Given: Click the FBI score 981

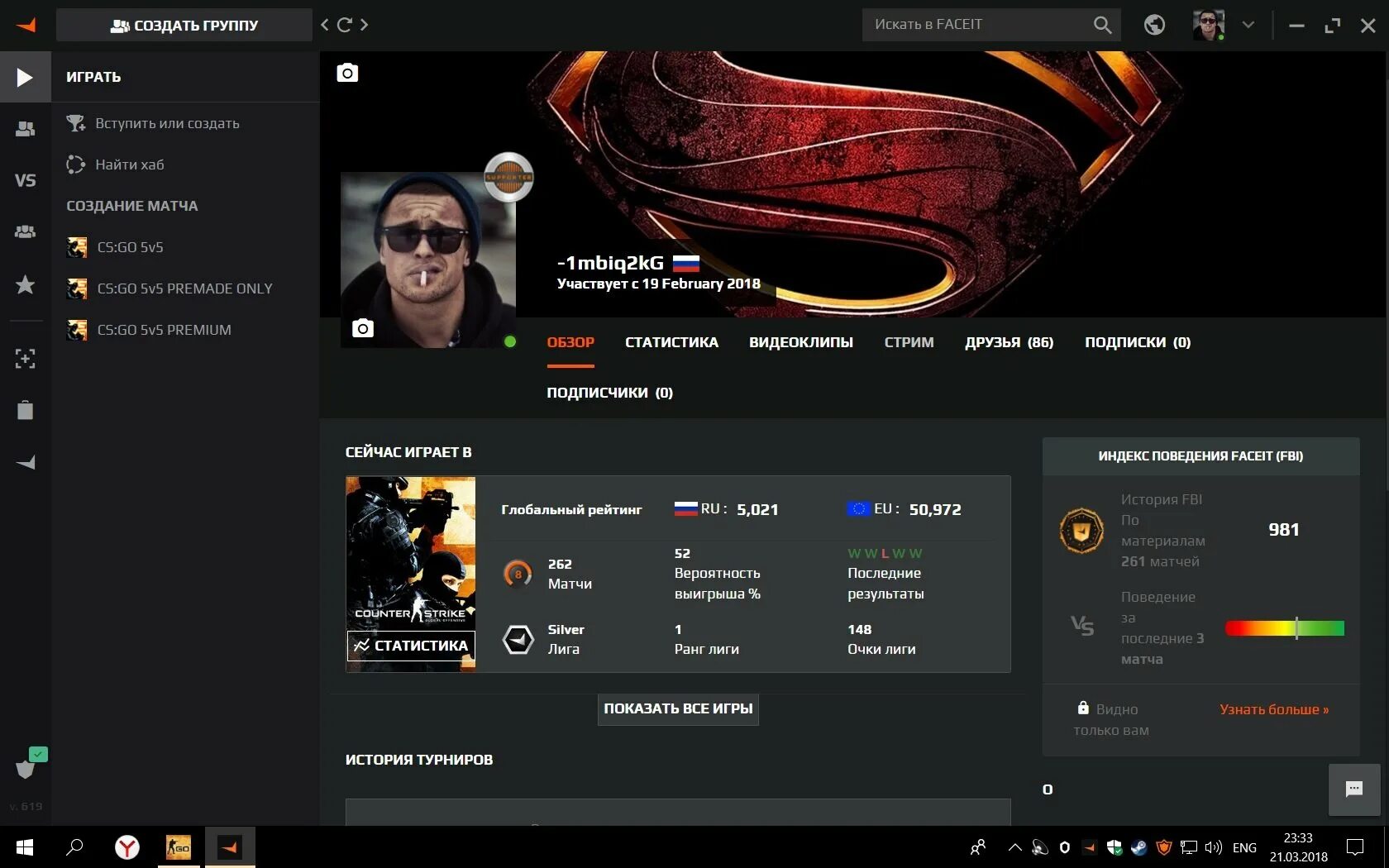Looking at the screenshot, I should tap(1284, 530).
